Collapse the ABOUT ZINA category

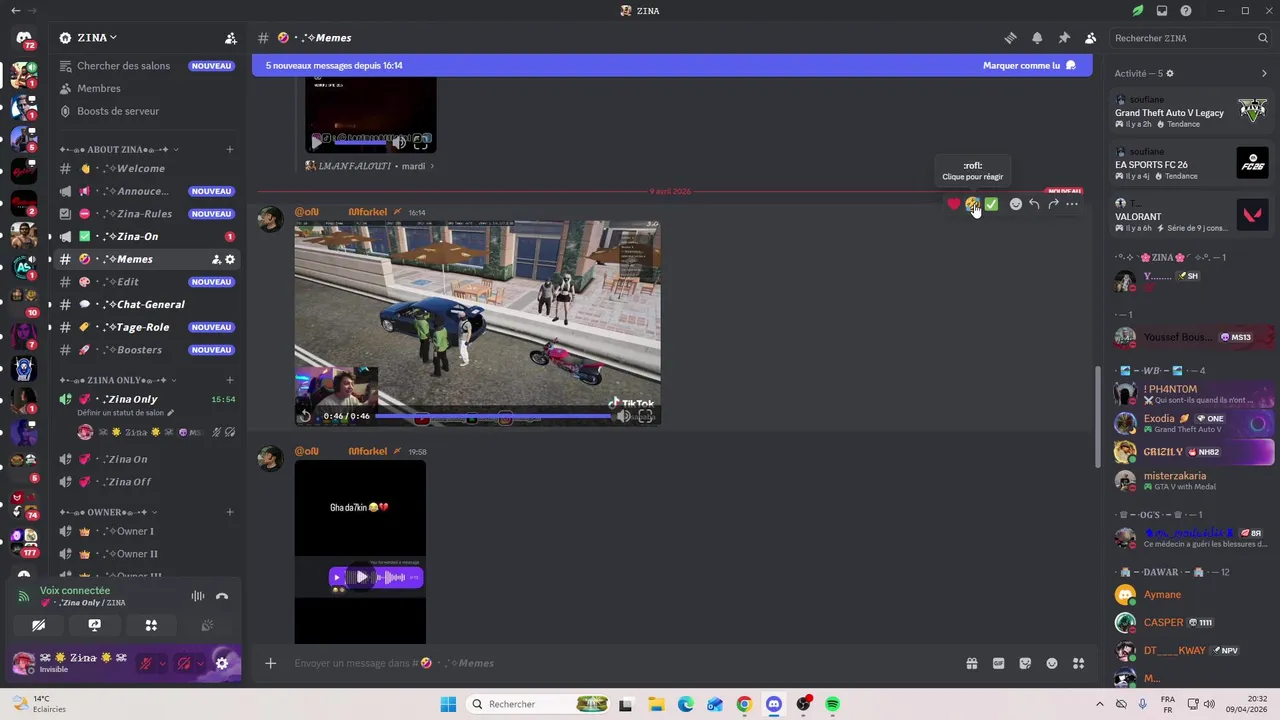click(119, 149)
